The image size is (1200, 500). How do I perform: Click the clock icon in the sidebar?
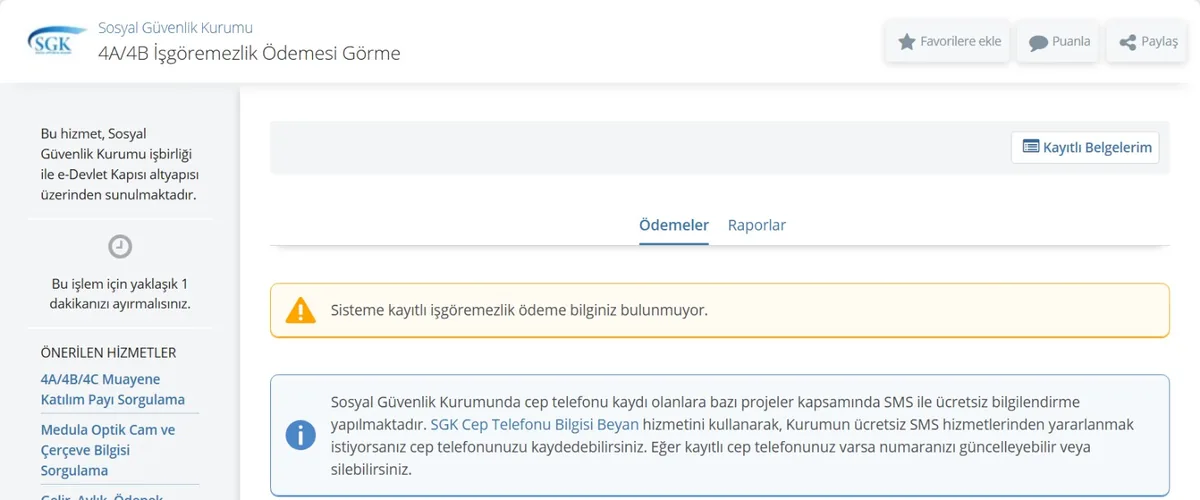click(120, 246)
